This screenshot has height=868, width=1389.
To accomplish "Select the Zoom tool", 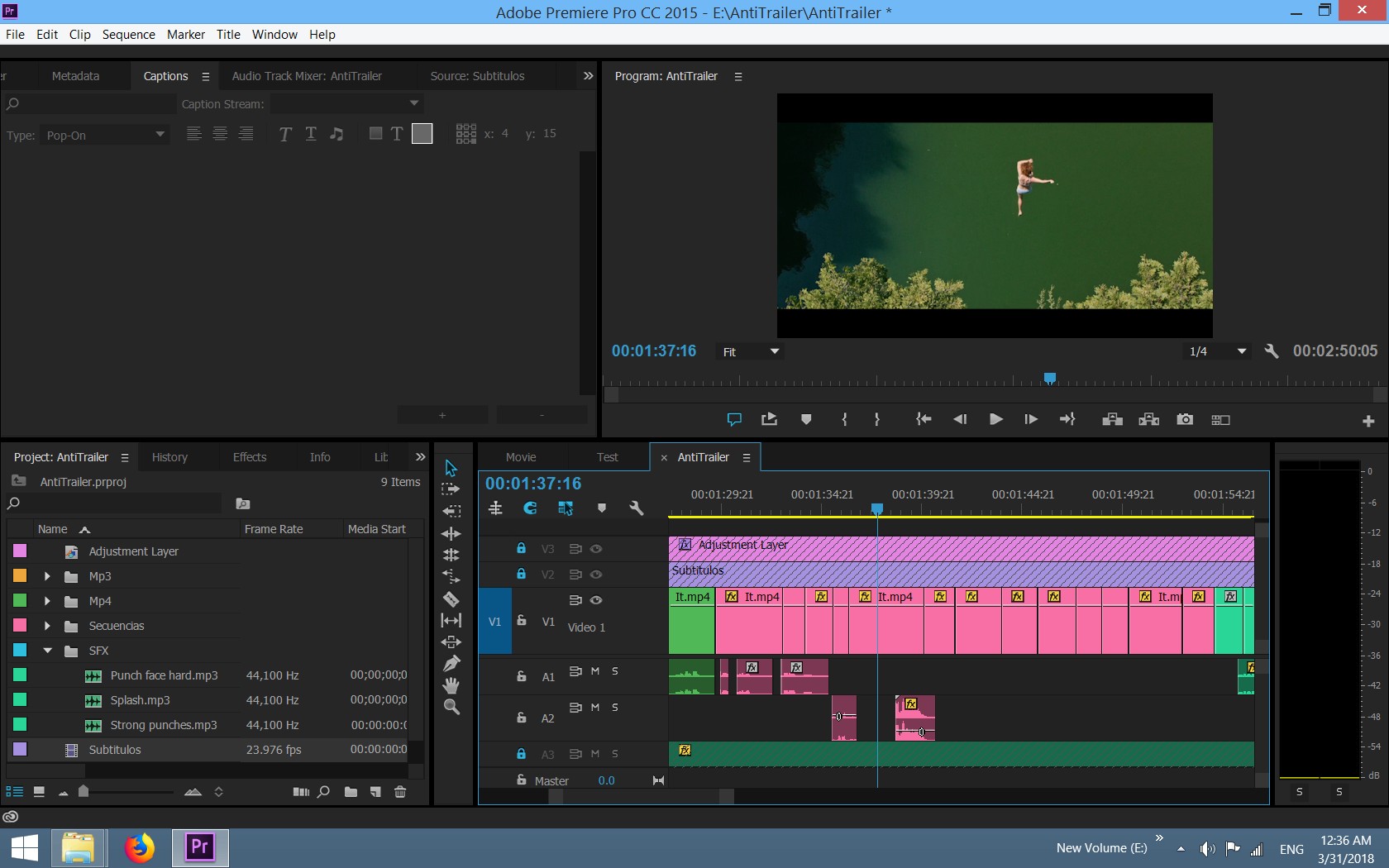I will coord(451,707).
